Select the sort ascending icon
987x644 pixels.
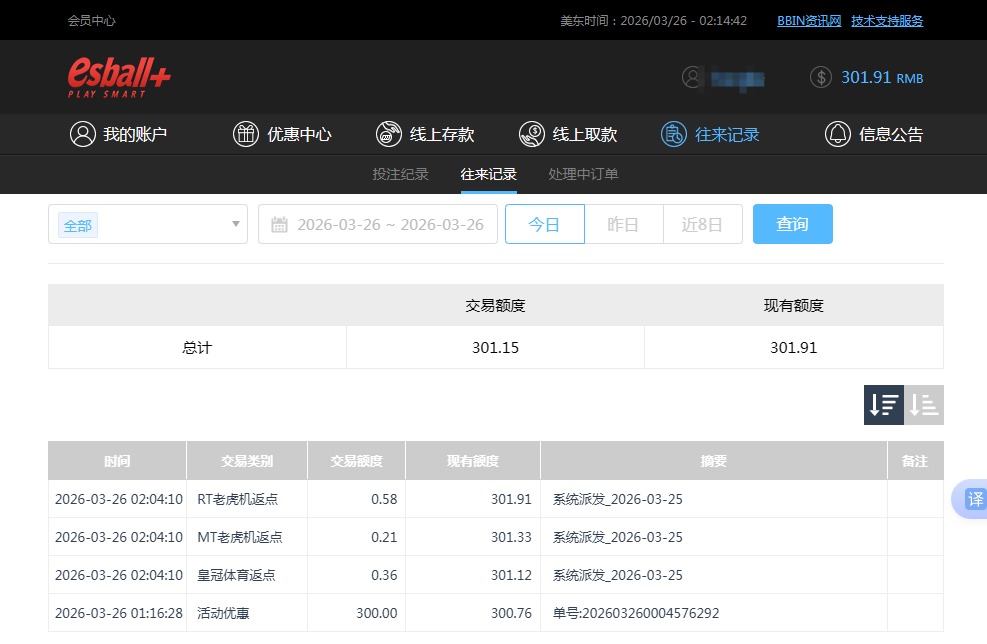[923, 405]
